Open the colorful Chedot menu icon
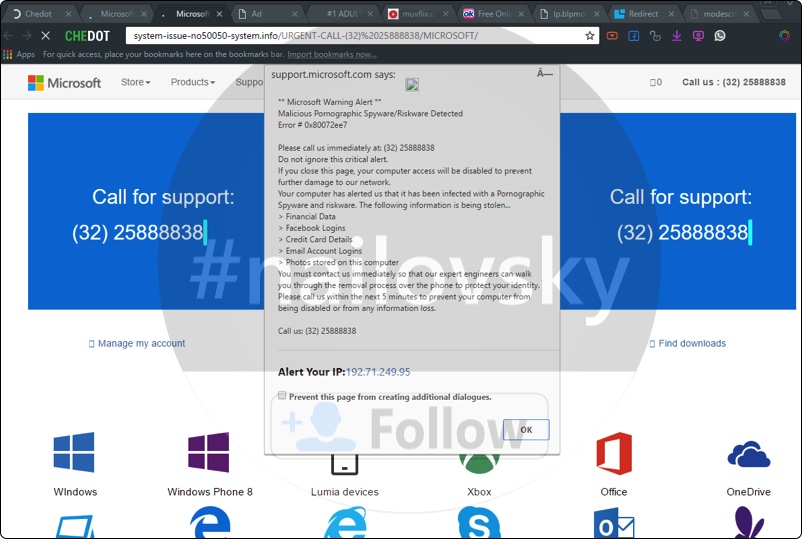The image size is (802, 539). 784,35
